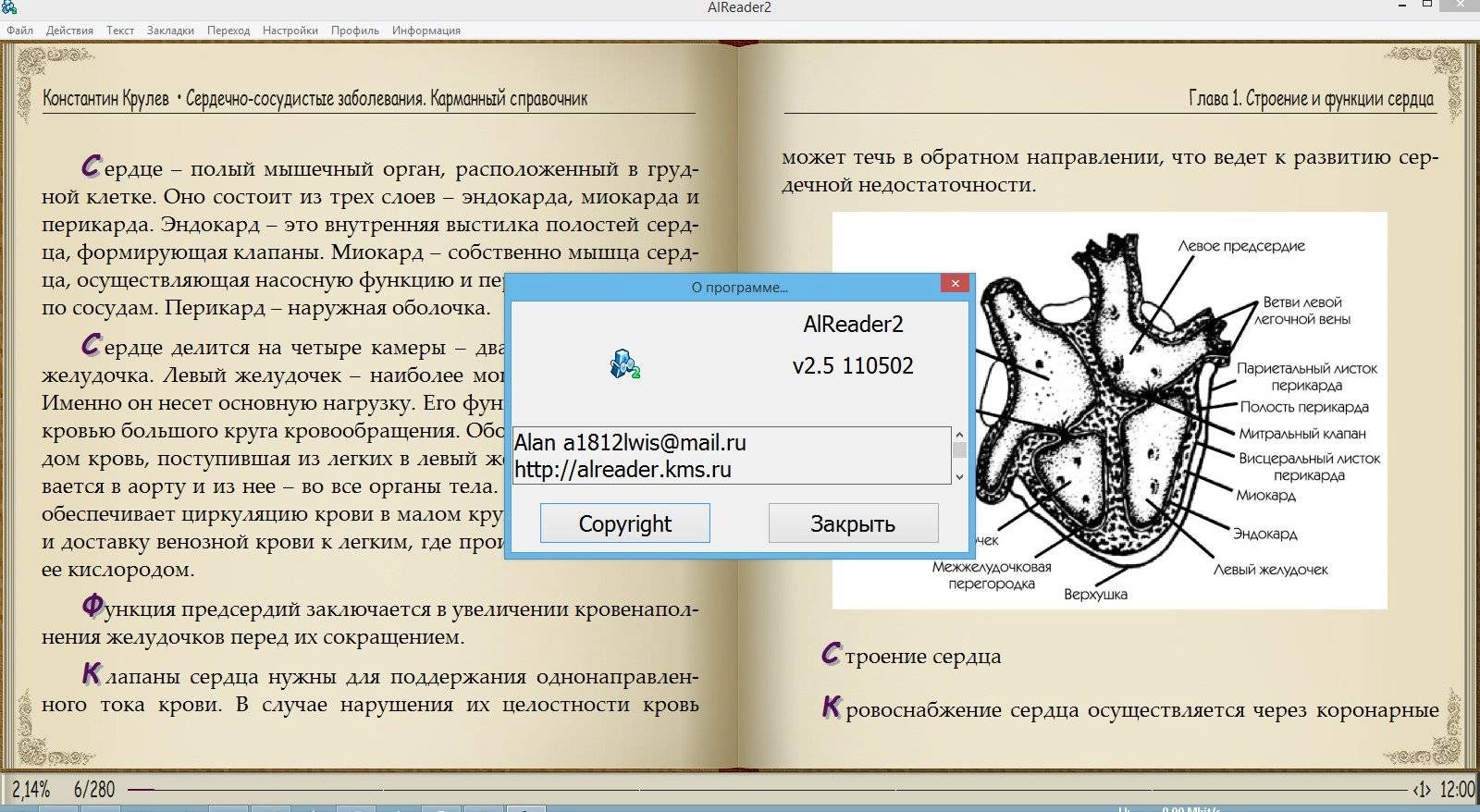Open the Файл menu
The image size is (1480, 812).
click(19, 31)
